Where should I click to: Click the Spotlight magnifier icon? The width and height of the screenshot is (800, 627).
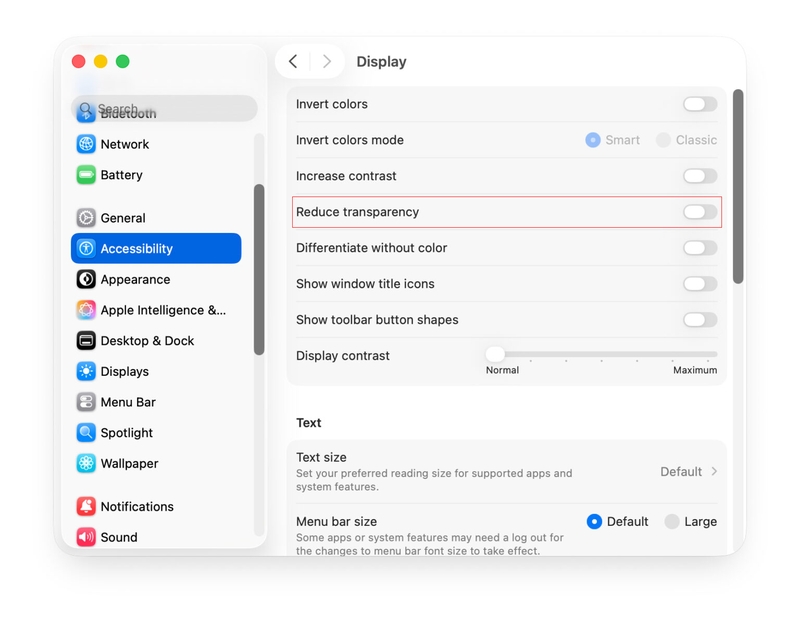click(x=86, y=433)
